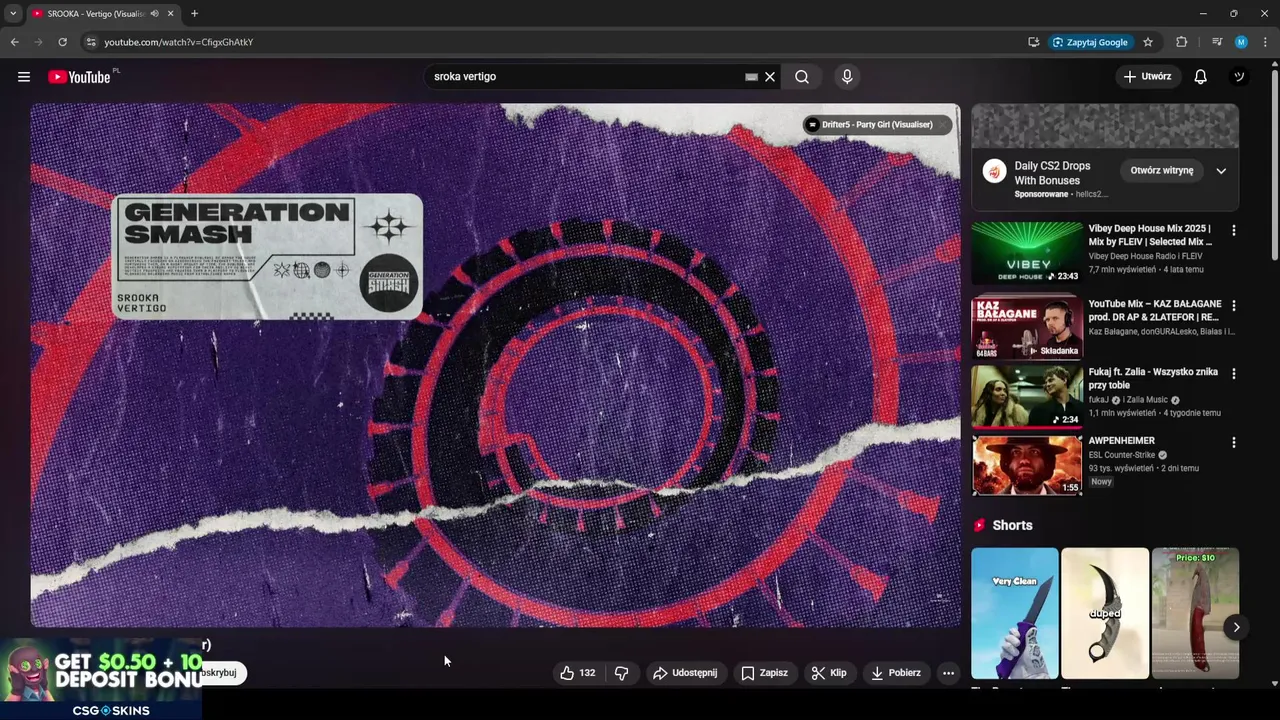
Task: Open Chrome three-dot menu
Action: (1266, 42)
